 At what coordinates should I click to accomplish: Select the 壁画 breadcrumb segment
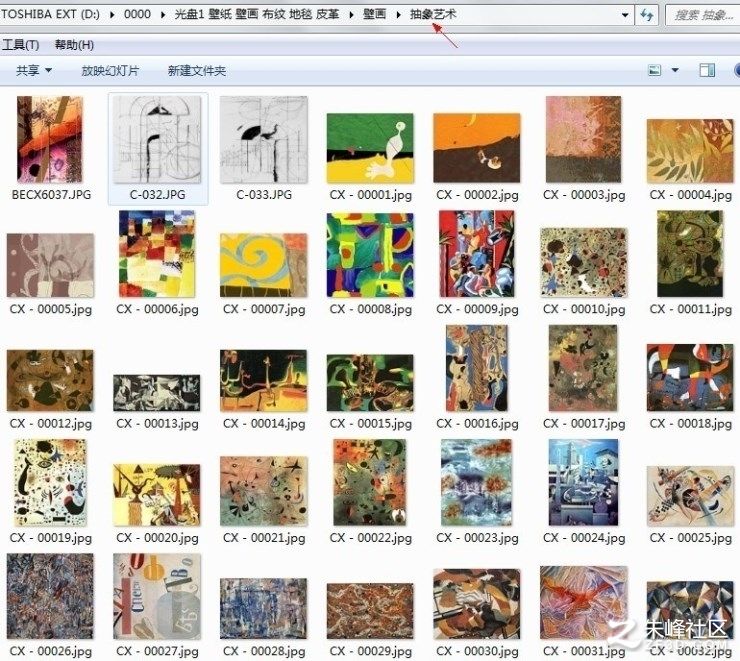[374, 14]
